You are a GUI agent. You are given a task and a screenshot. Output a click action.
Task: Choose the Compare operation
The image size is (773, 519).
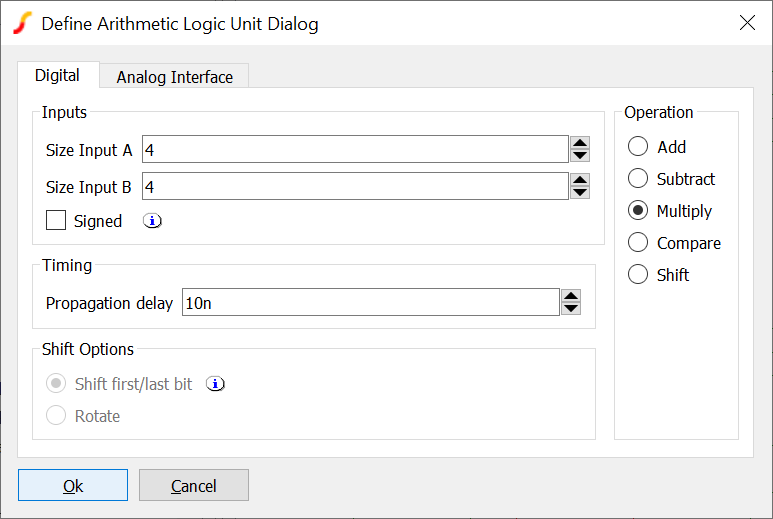[638, 243]
